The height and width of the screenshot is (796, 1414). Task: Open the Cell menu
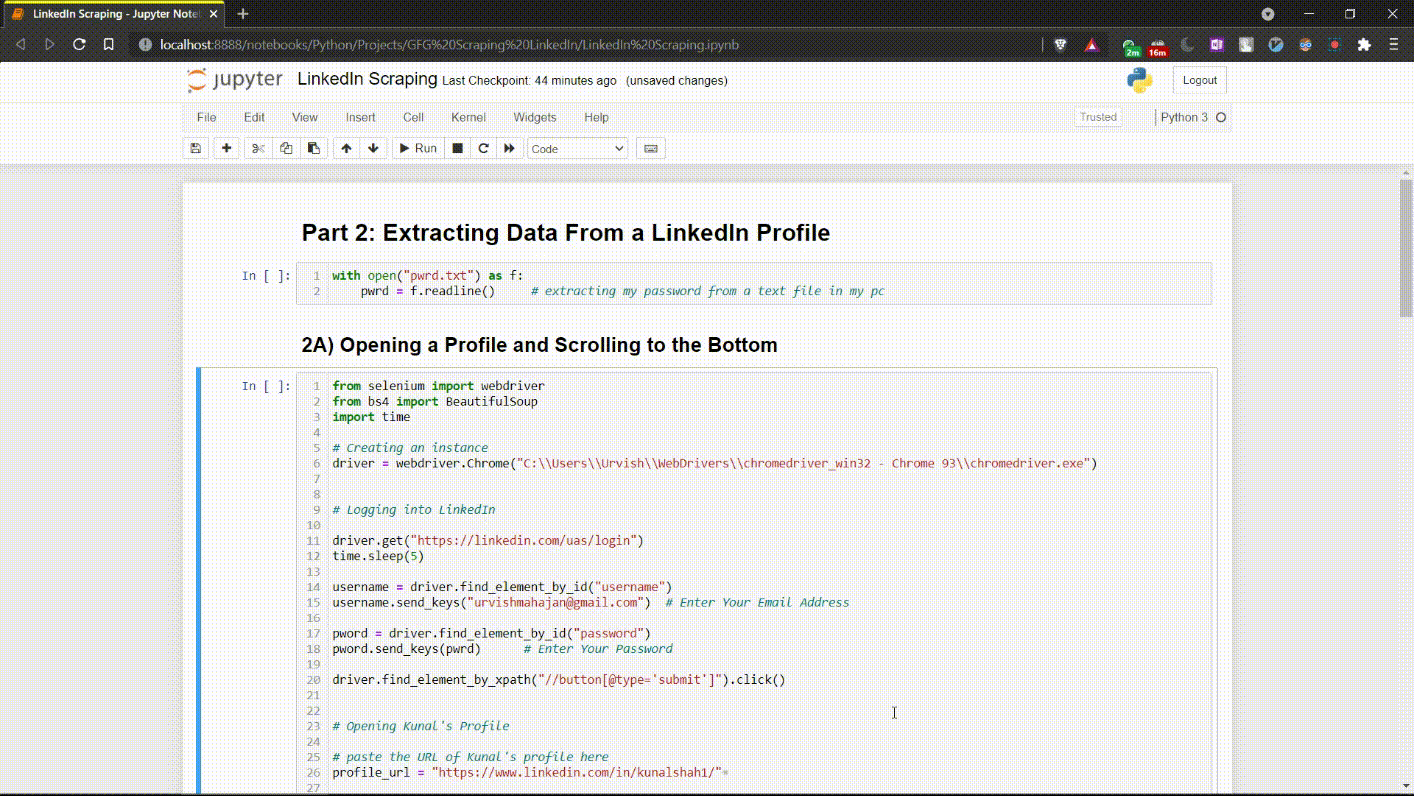413,117
